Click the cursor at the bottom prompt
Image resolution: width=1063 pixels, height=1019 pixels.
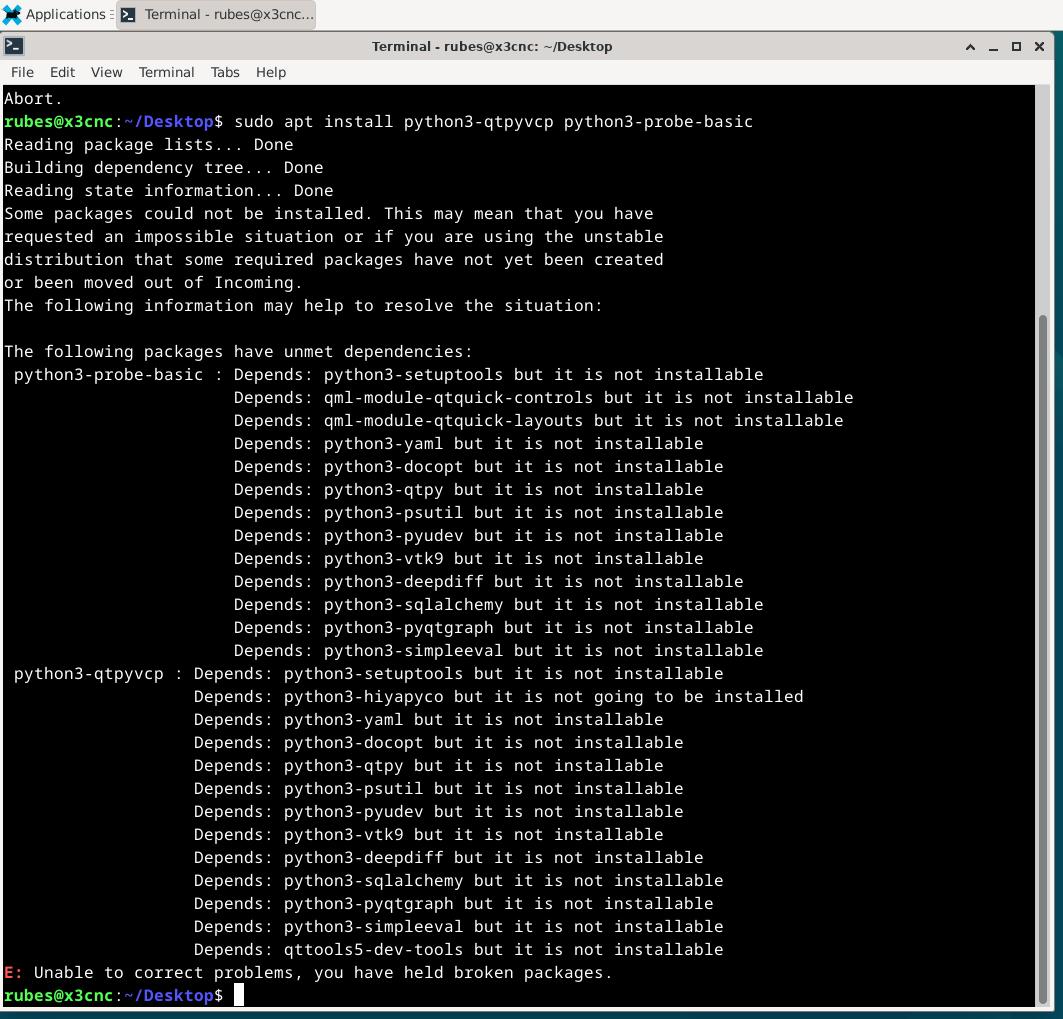[x=239, y=995]
